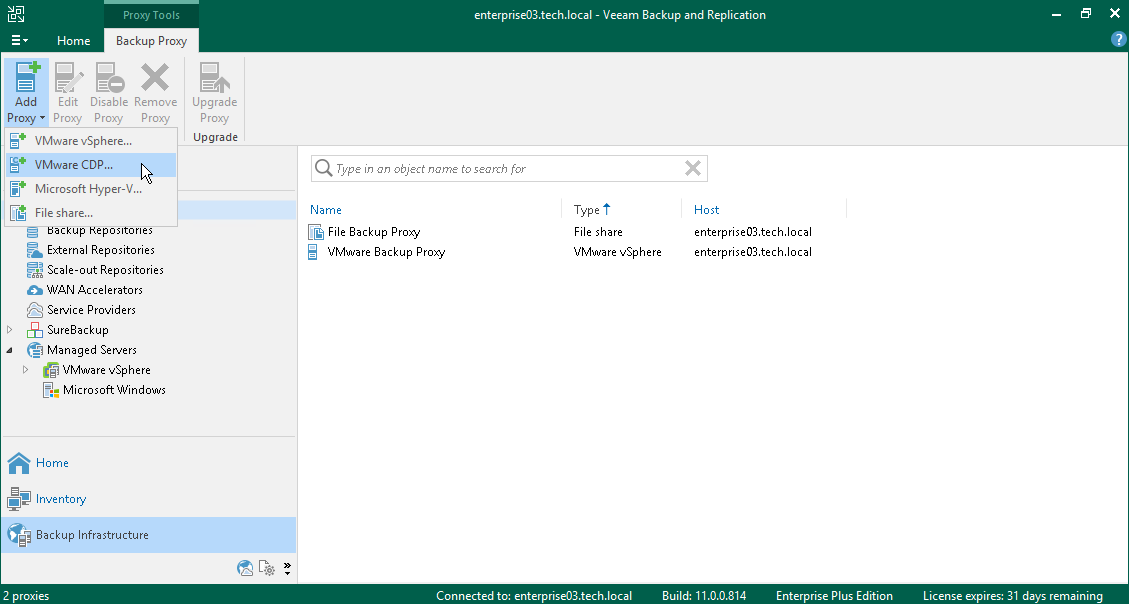Click the Veeam app icon in title bar

pos(15,14)
